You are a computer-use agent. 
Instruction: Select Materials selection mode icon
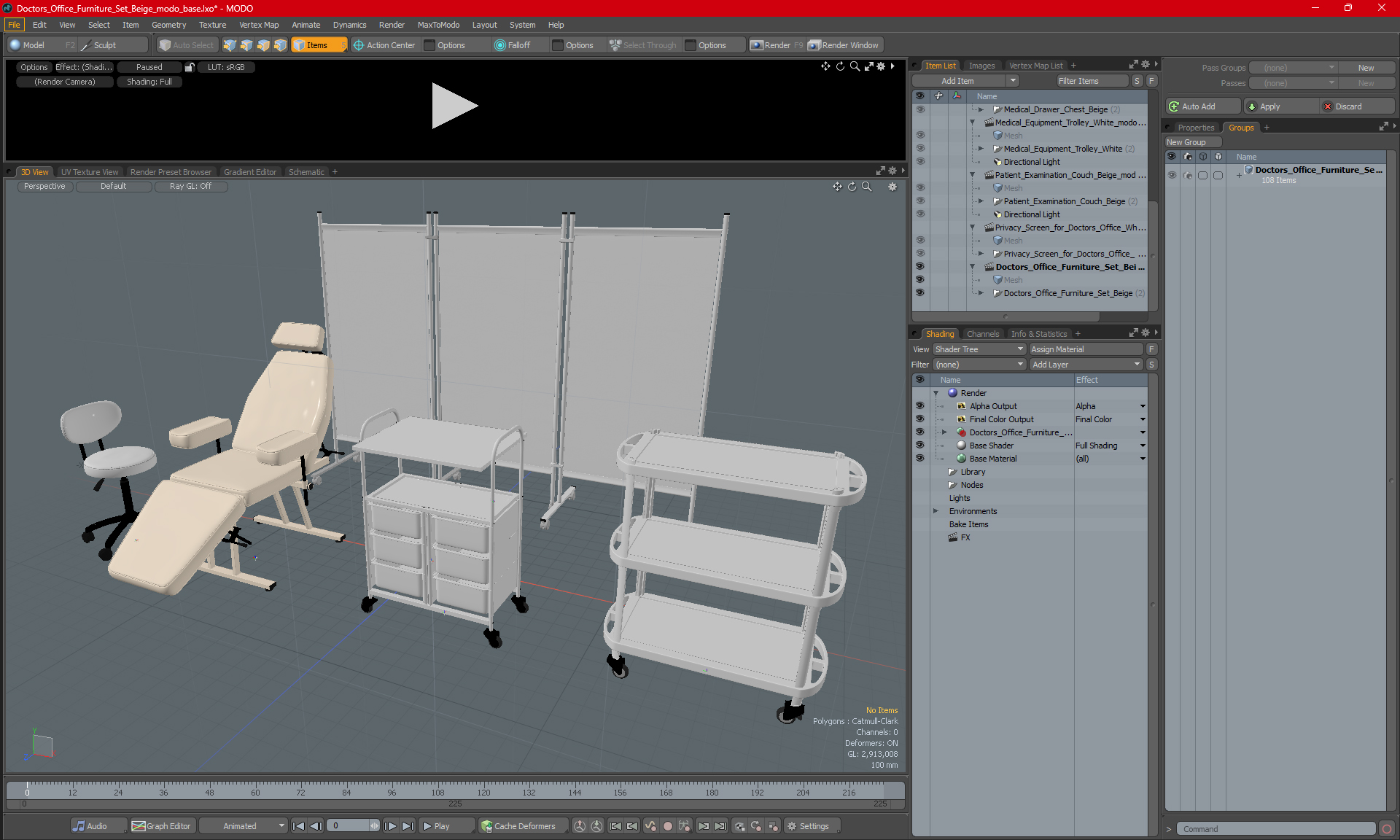[280, 45]
